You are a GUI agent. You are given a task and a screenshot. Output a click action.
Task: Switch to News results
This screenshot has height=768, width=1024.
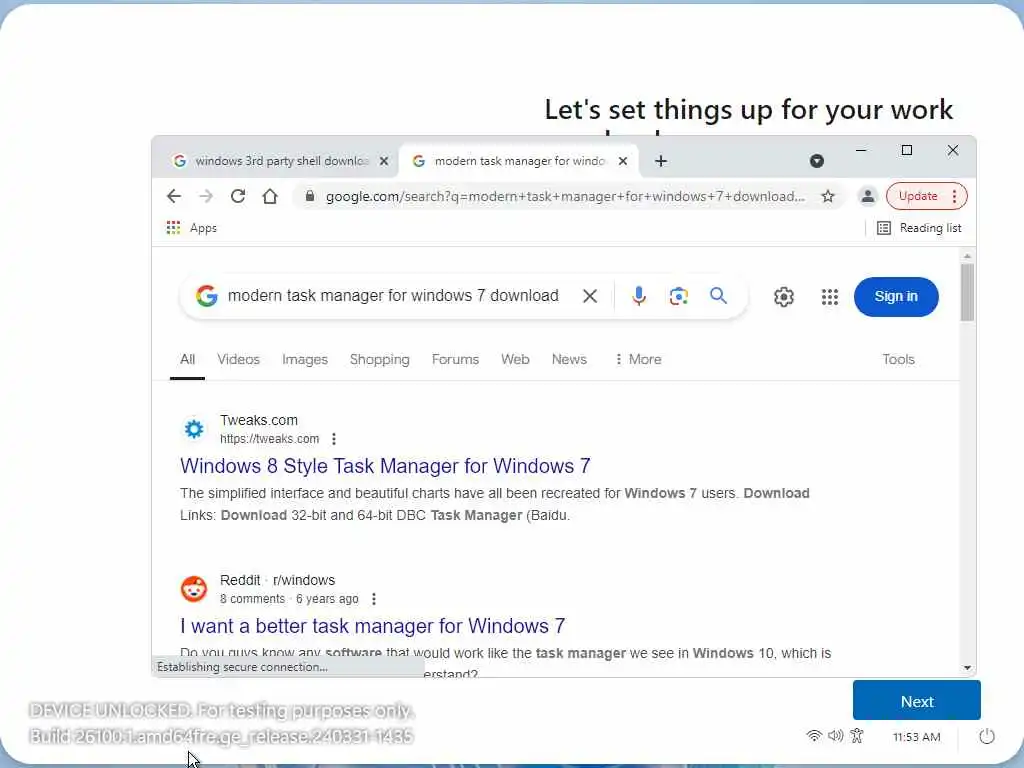click(569, 359)
